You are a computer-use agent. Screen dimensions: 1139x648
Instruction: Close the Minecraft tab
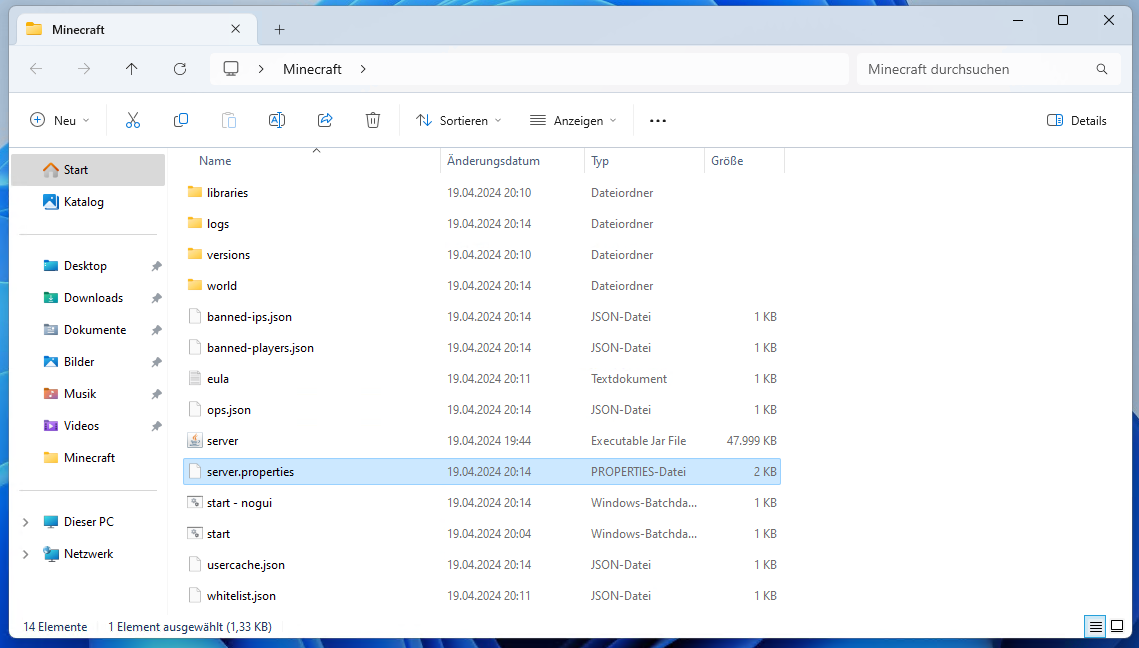tap(235, 29)
